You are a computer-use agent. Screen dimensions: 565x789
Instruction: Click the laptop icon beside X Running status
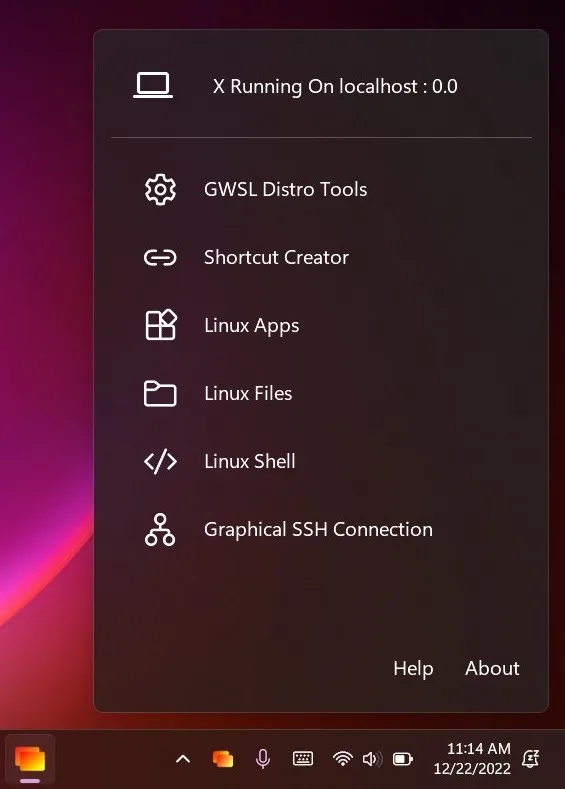pos(153,86)
